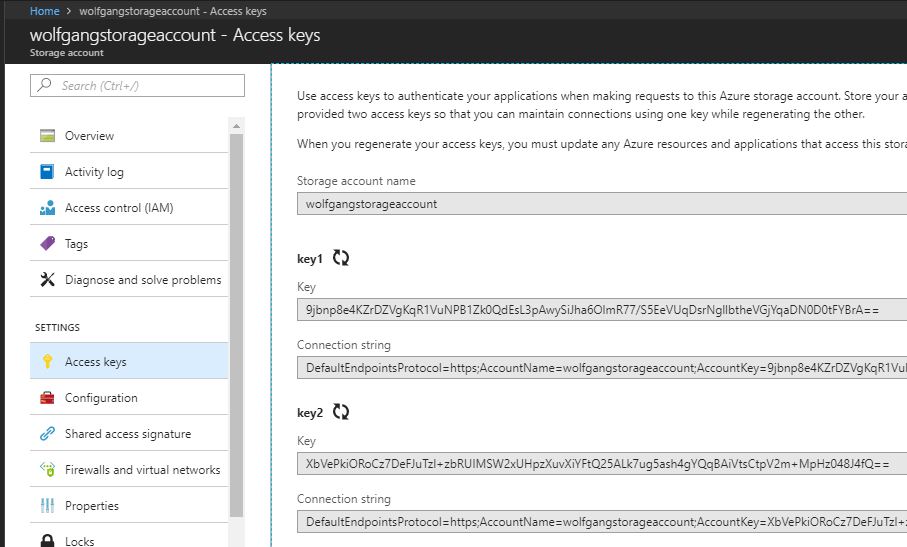
Task: Click the paragraph starting 'When you regenerate'
Action: click(602, 144)
